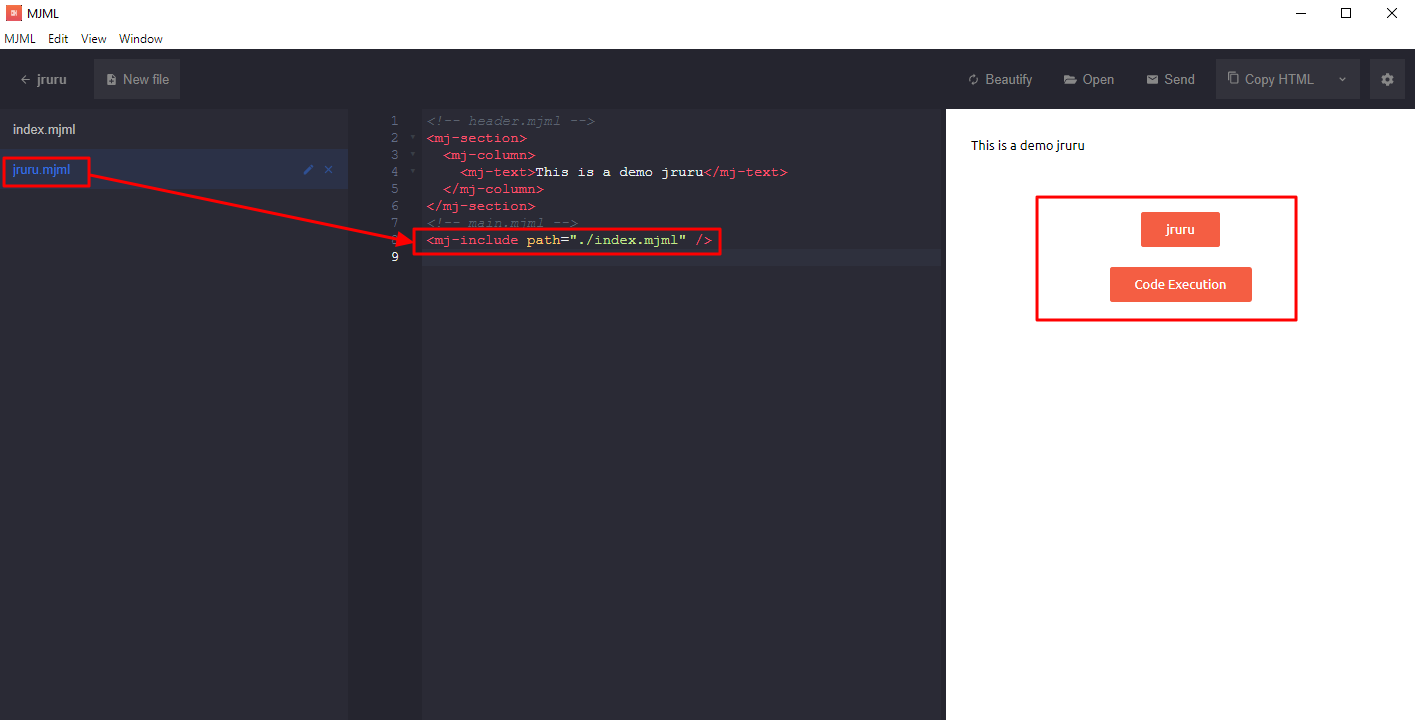Click the opening <mj-column> tag in editor

coord(490,155)
